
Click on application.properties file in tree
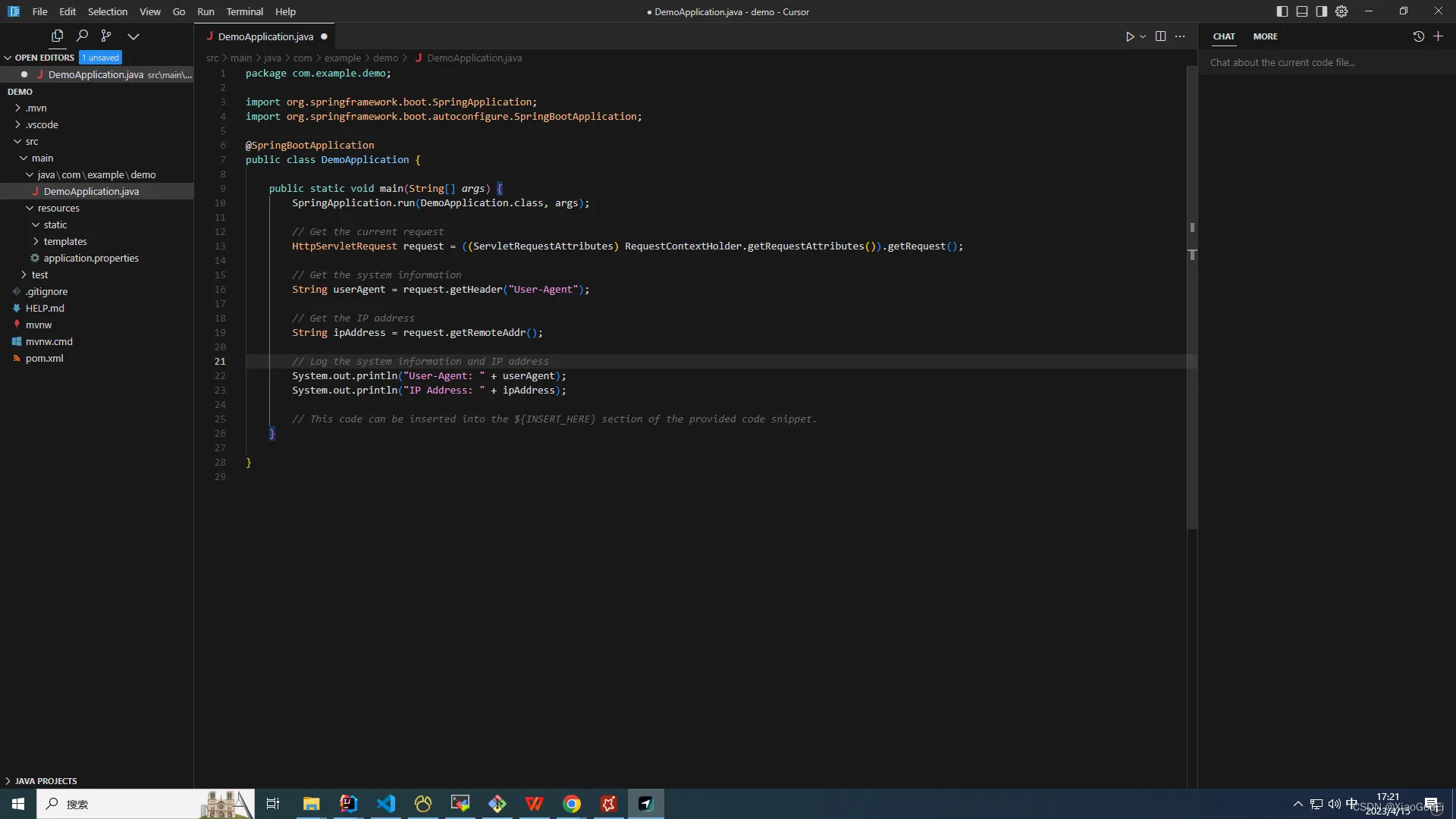pyautogui.click(x=91, y=258)
